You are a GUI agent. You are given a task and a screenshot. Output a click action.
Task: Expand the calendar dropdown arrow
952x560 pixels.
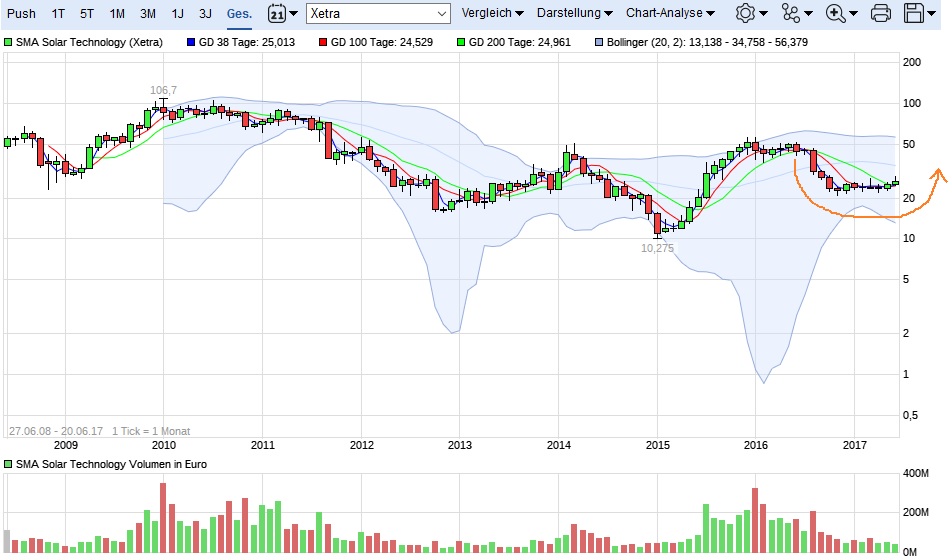click(293, 13)
